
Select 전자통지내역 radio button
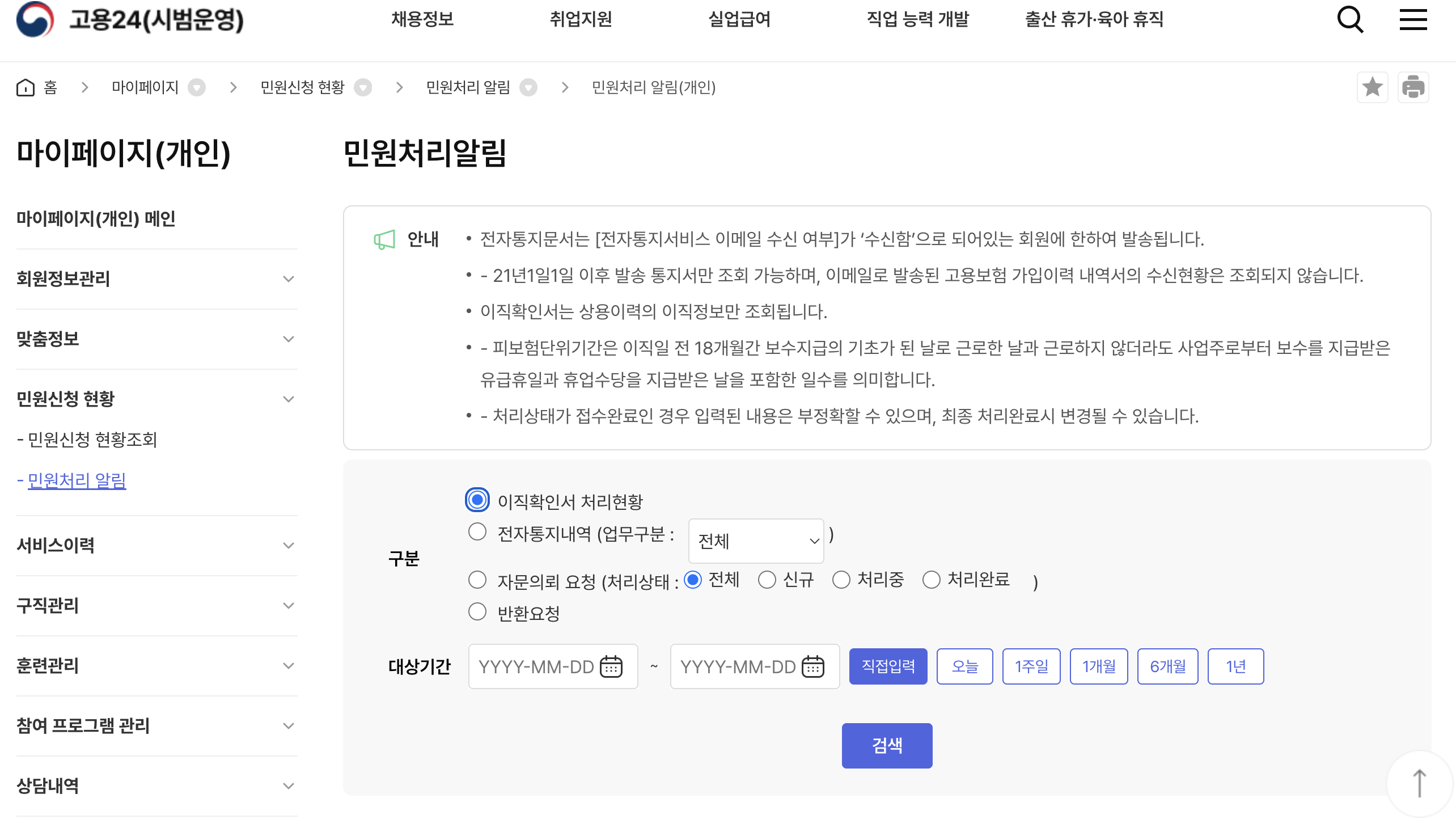(477, 532)
